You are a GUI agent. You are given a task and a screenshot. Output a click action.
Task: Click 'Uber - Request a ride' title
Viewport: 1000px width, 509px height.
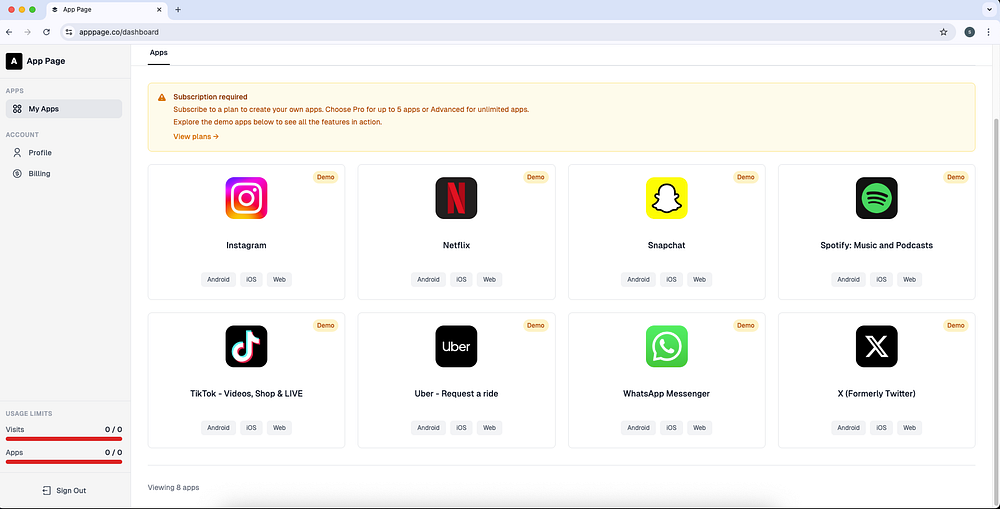(456, 394)
